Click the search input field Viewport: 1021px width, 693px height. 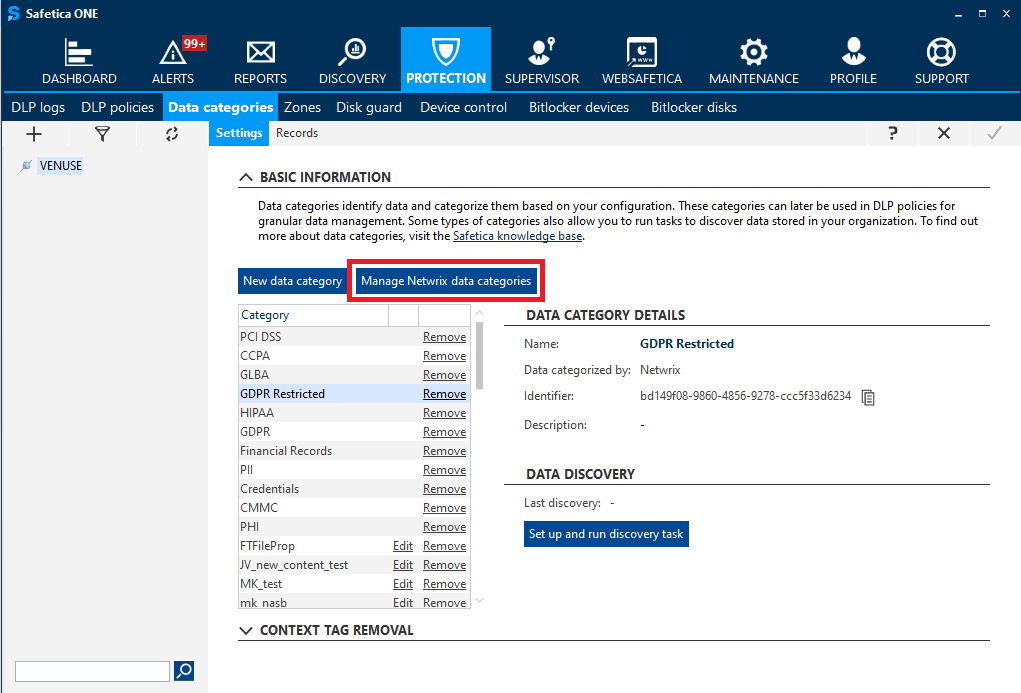[x=92, y=671]
